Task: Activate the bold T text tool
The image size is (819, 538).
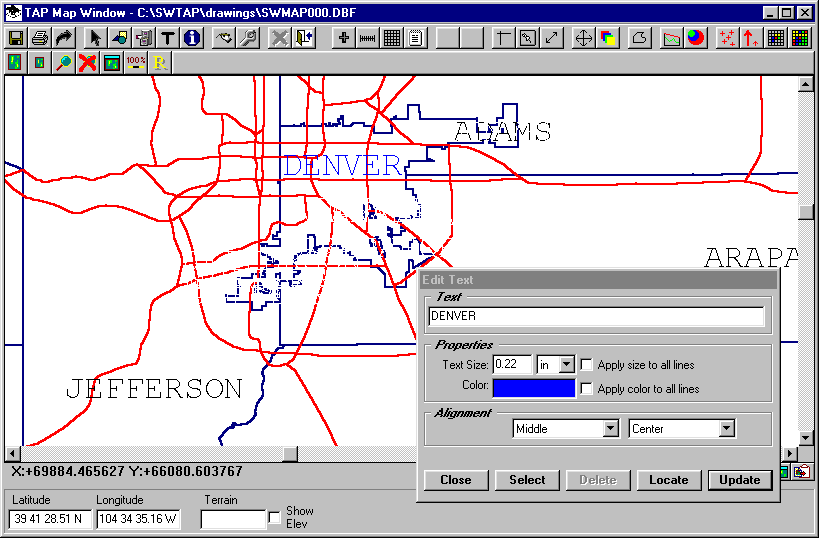Action: (x=168, y=38)
